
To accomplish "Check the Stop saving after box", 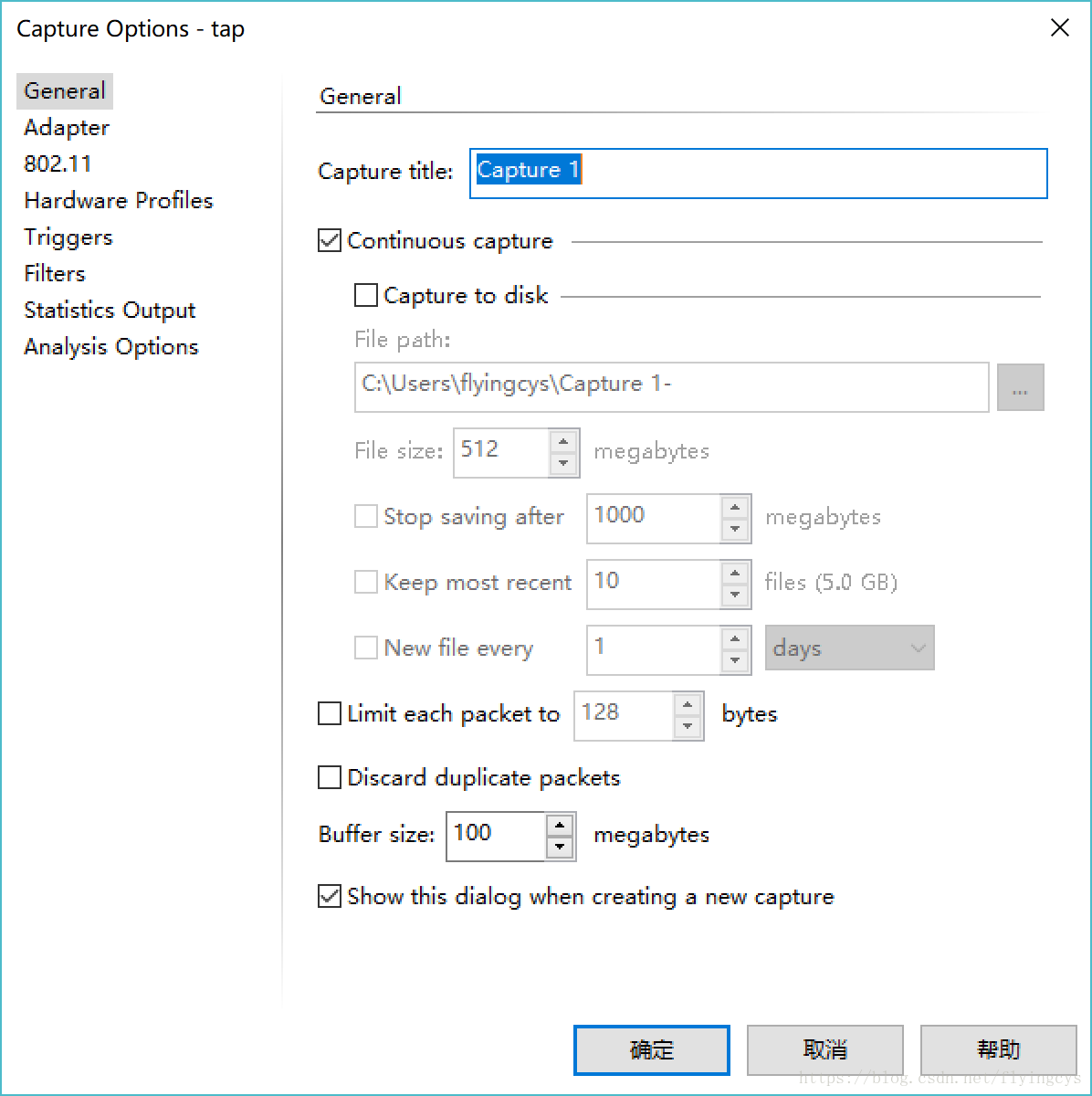I will [x=365, y=516].
